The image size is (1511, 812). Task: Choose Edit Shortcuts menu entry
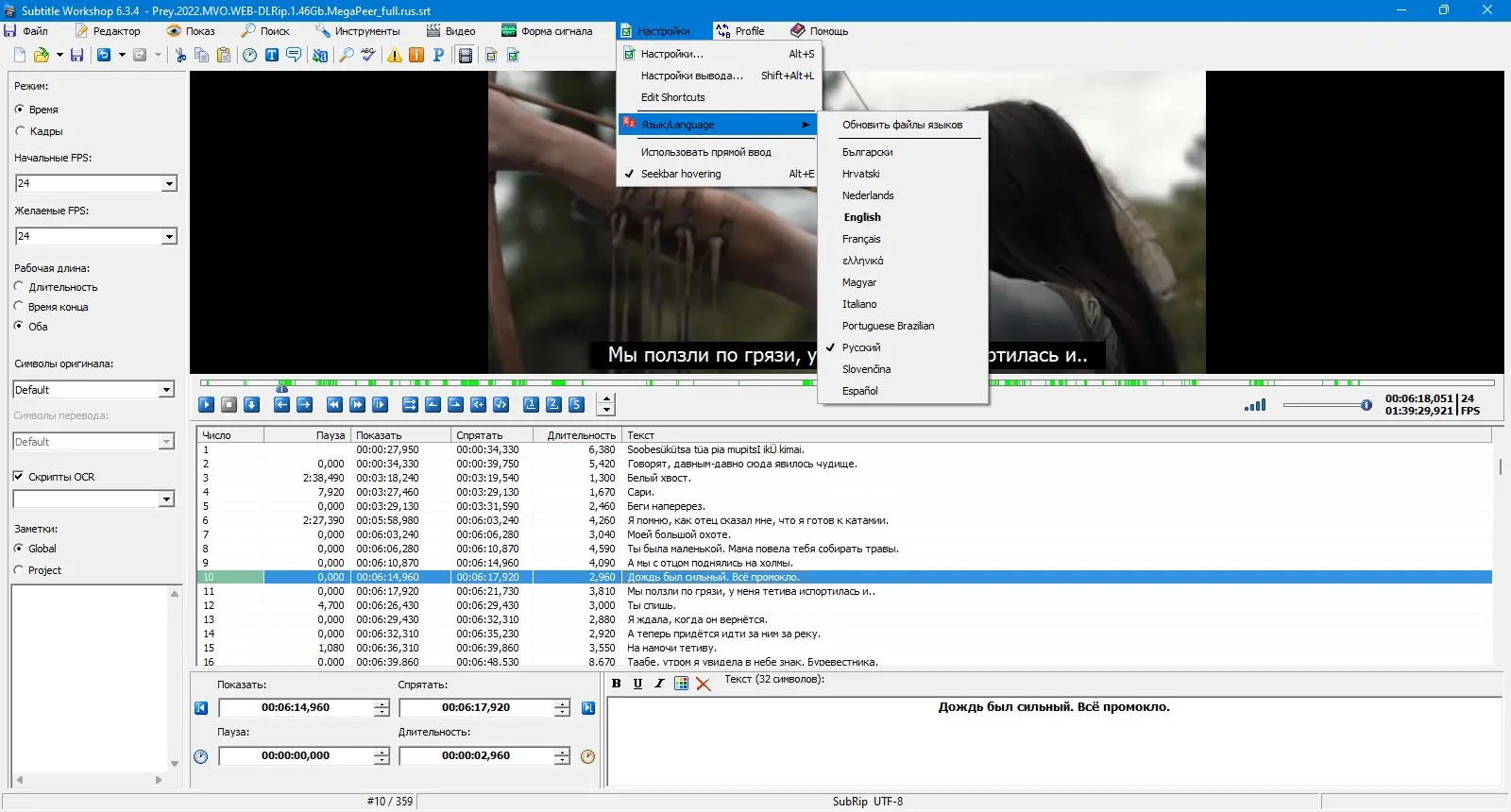pos(719,97)
